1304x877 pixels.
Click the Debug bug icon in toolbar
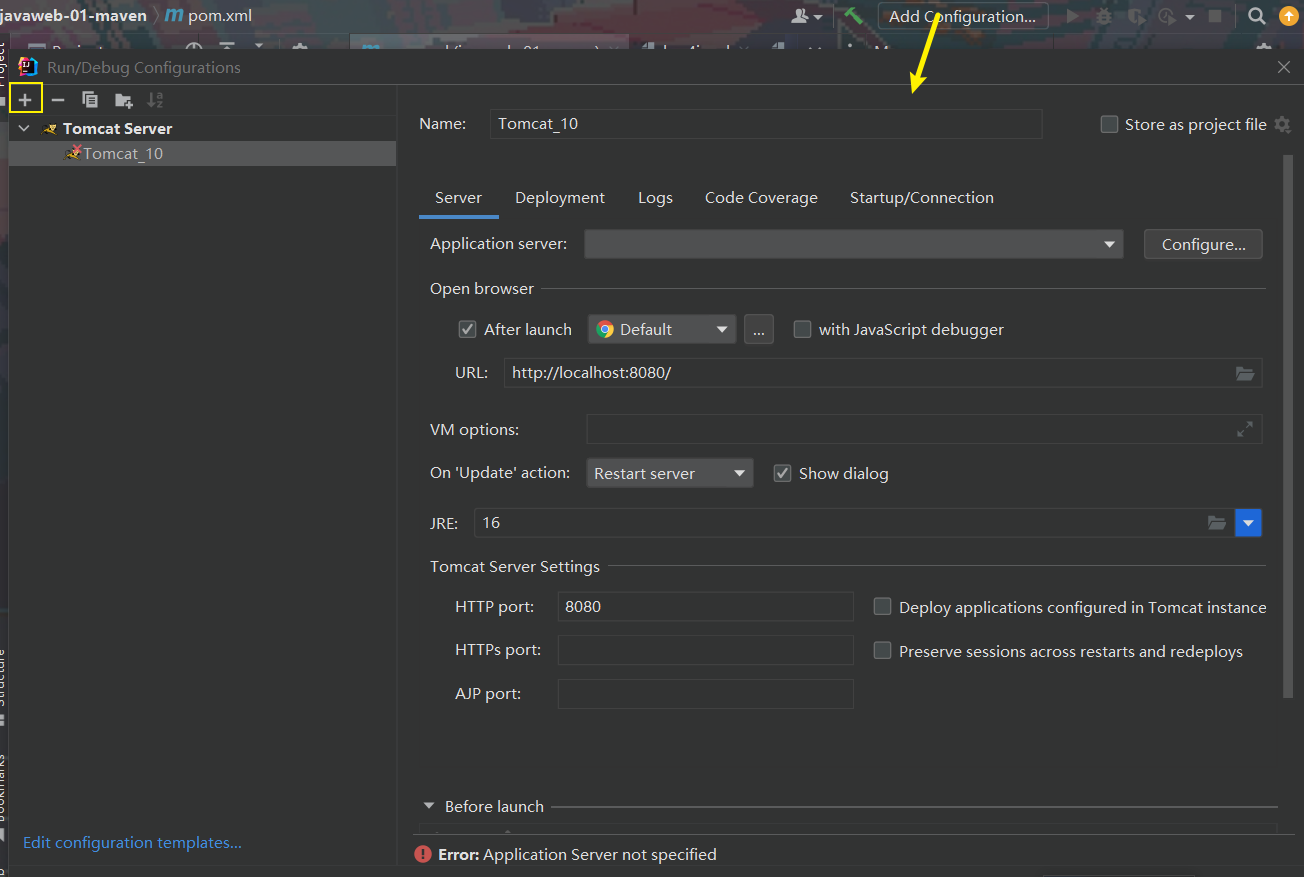(1103, 16)
